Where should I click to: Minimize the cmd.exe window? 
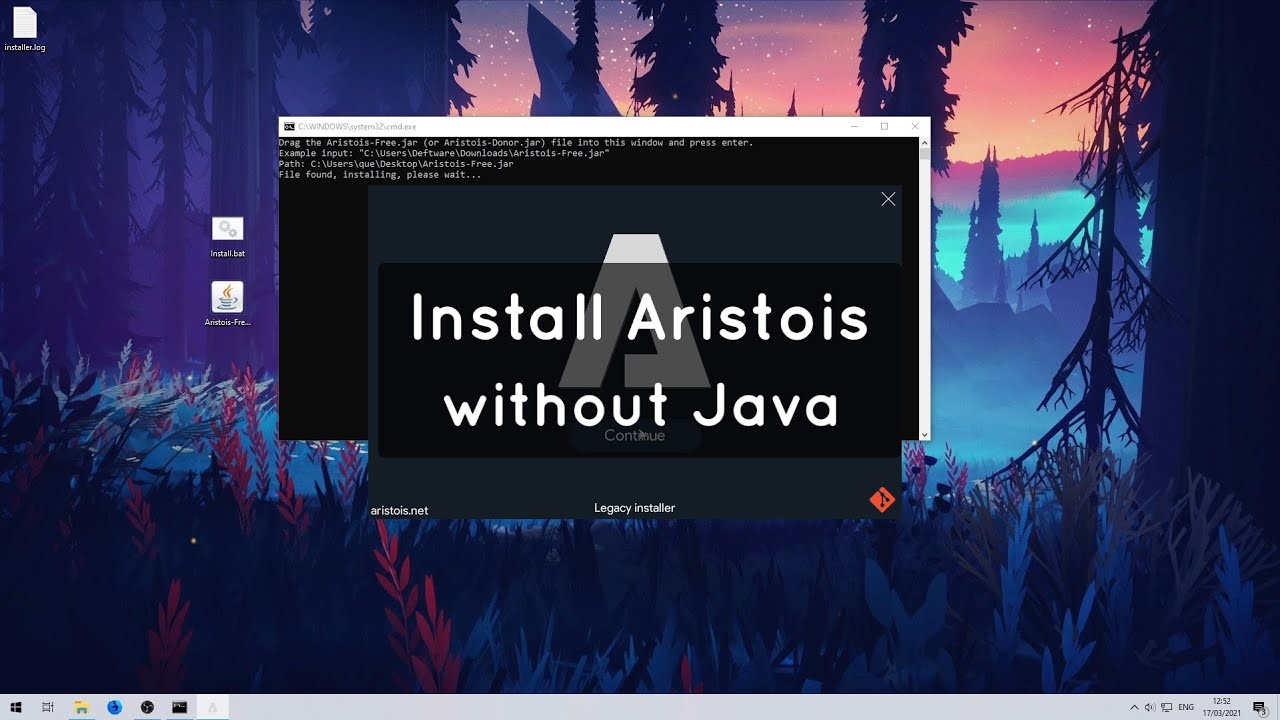pyautogui.click(x=854, y=127)
